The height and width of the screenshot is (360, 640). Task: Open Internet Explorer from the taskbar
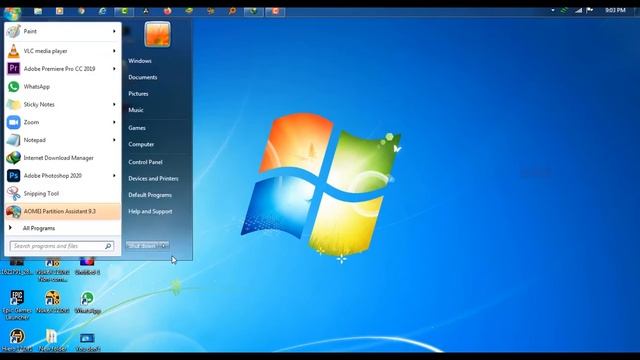point(102,11)
